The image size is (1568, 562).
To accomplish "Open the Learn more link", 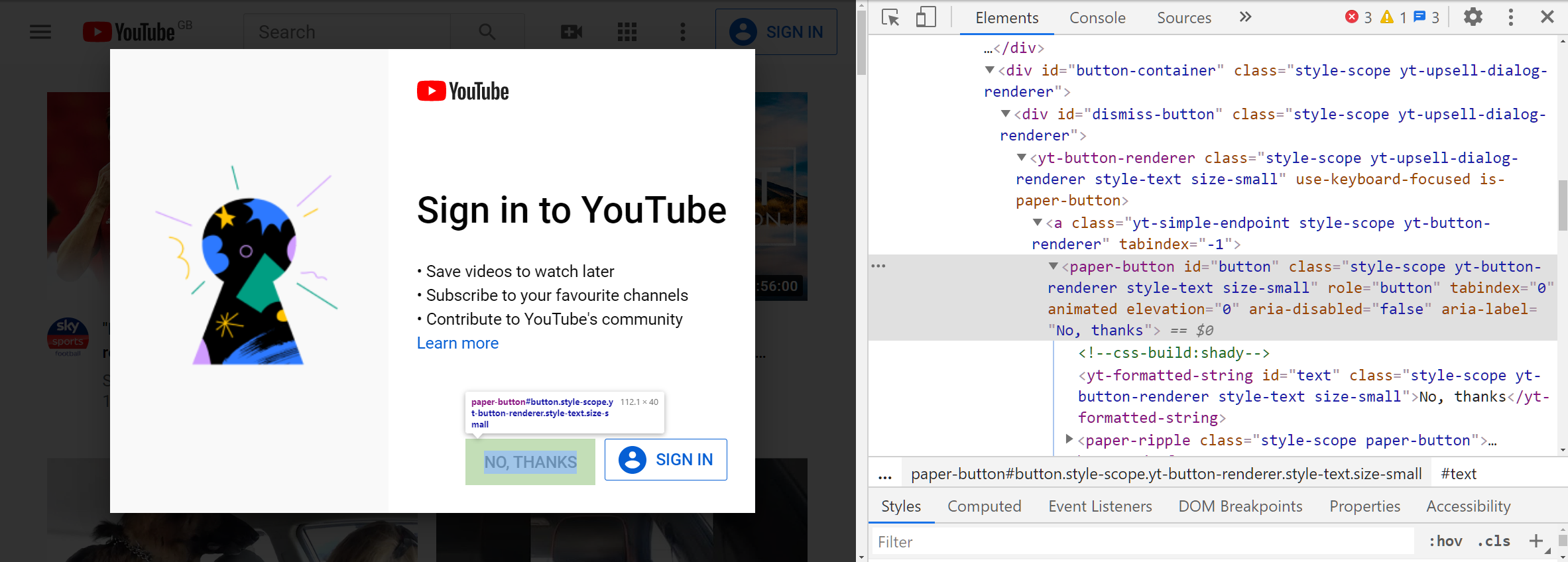I will pyautogui.click(x=457, y=343).
